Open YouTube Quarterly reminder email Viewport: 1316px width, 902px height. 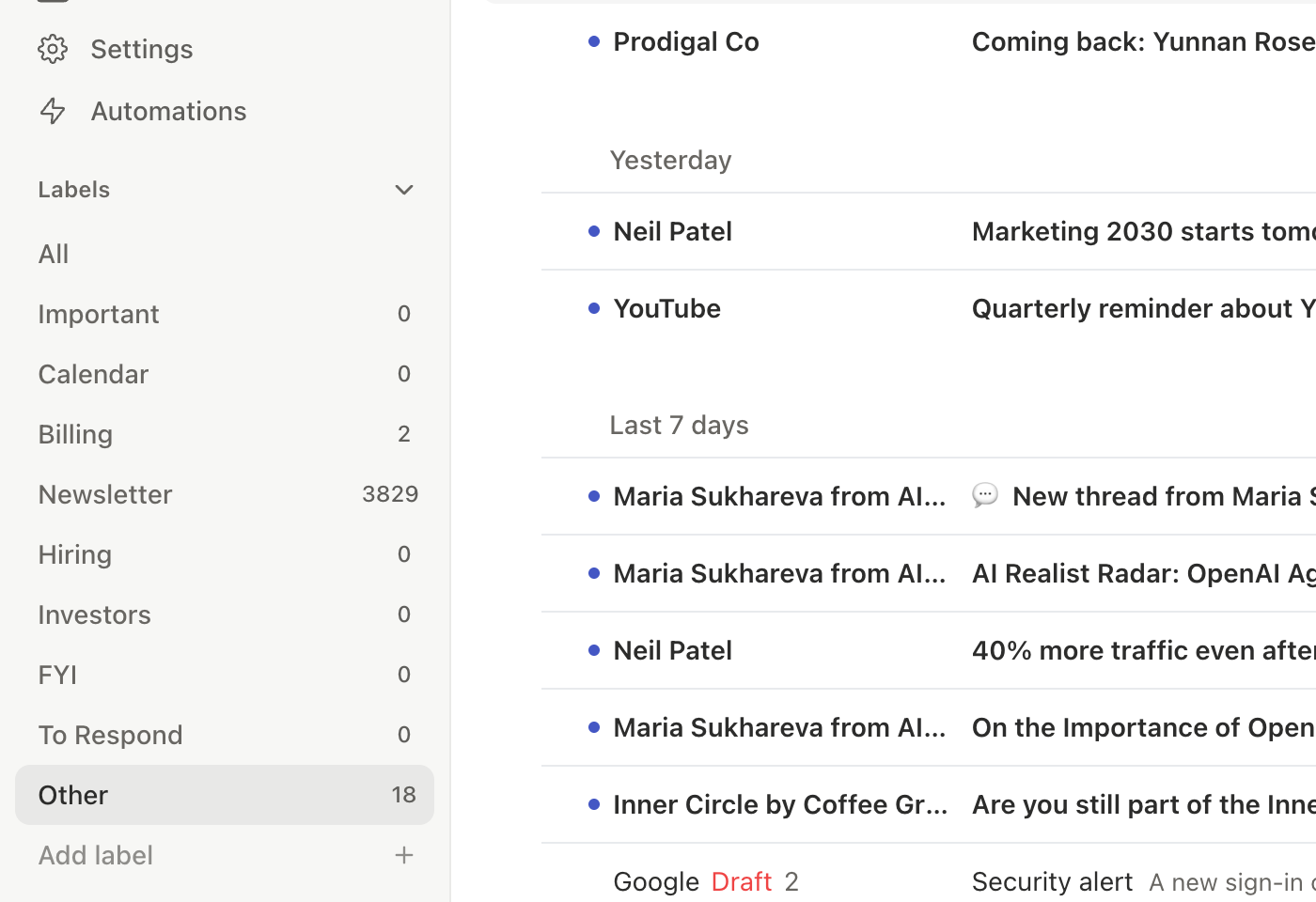[x=929, y=308]
